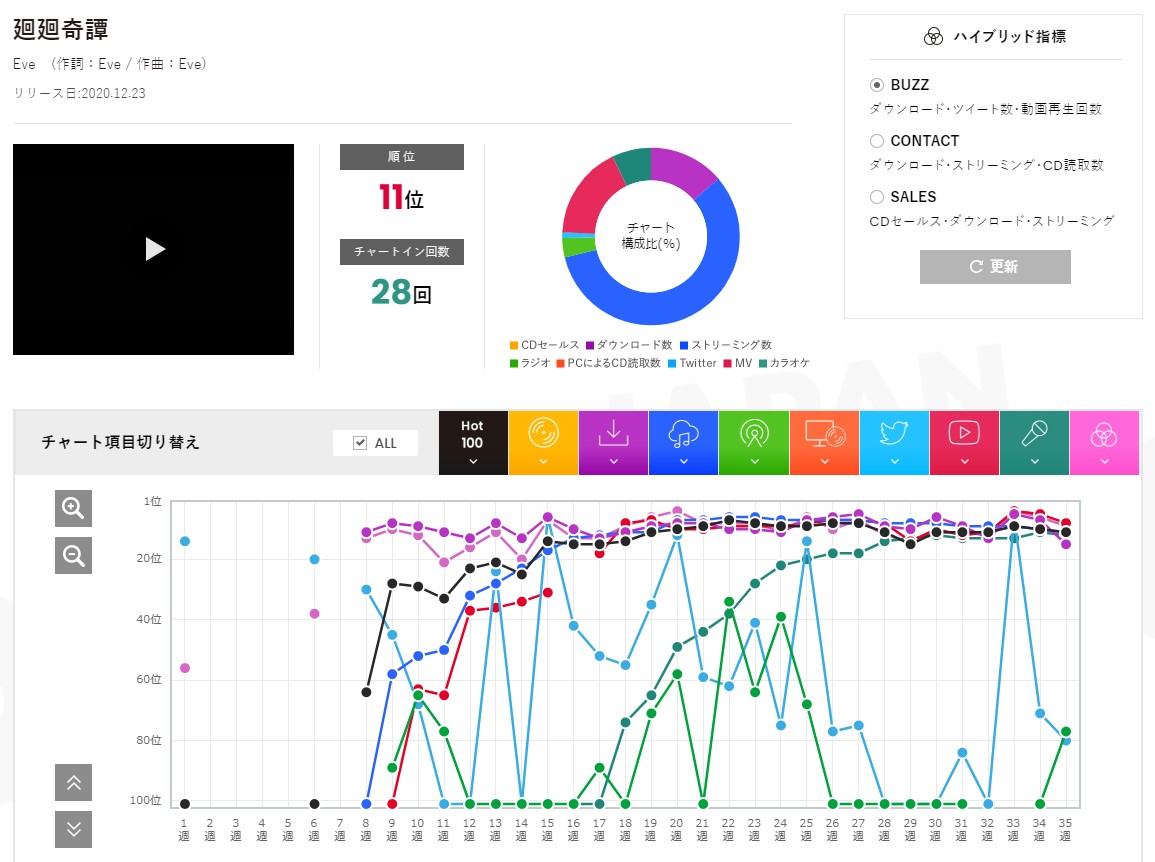Select the streaming cloud music icon tab

click(684, 443)
